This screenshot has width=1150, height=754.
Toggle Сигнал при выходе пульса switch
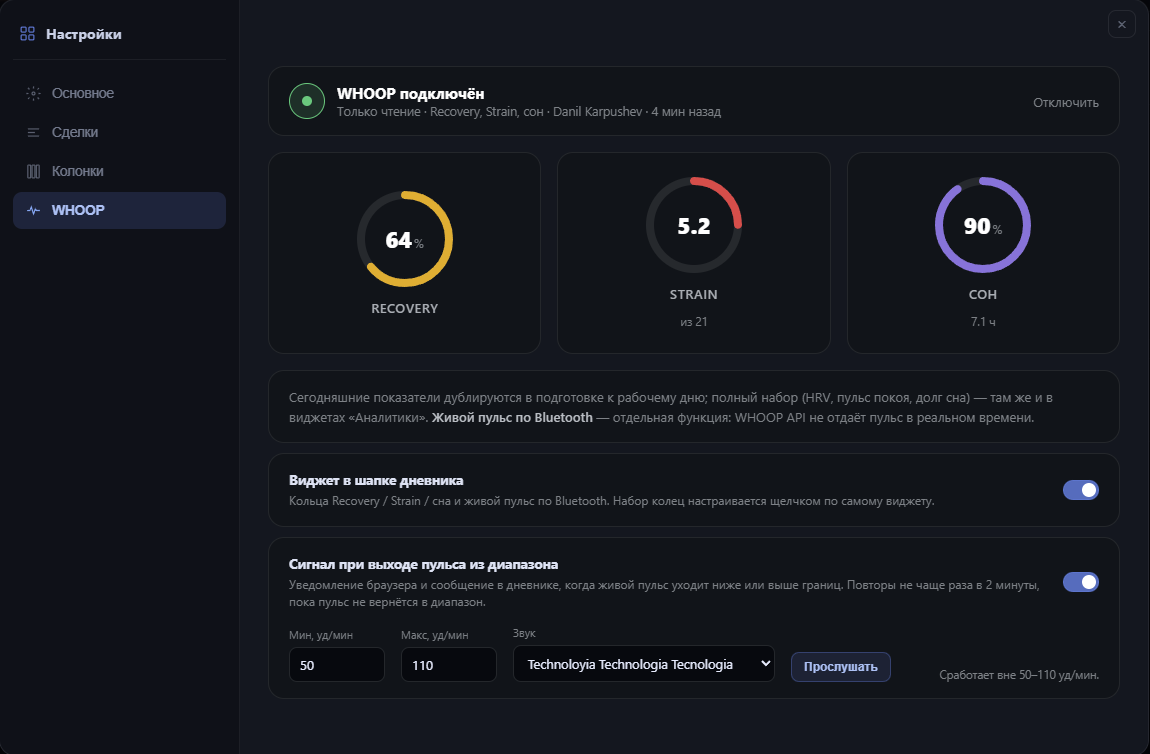pyautogui.click(x=1080, y=582)
